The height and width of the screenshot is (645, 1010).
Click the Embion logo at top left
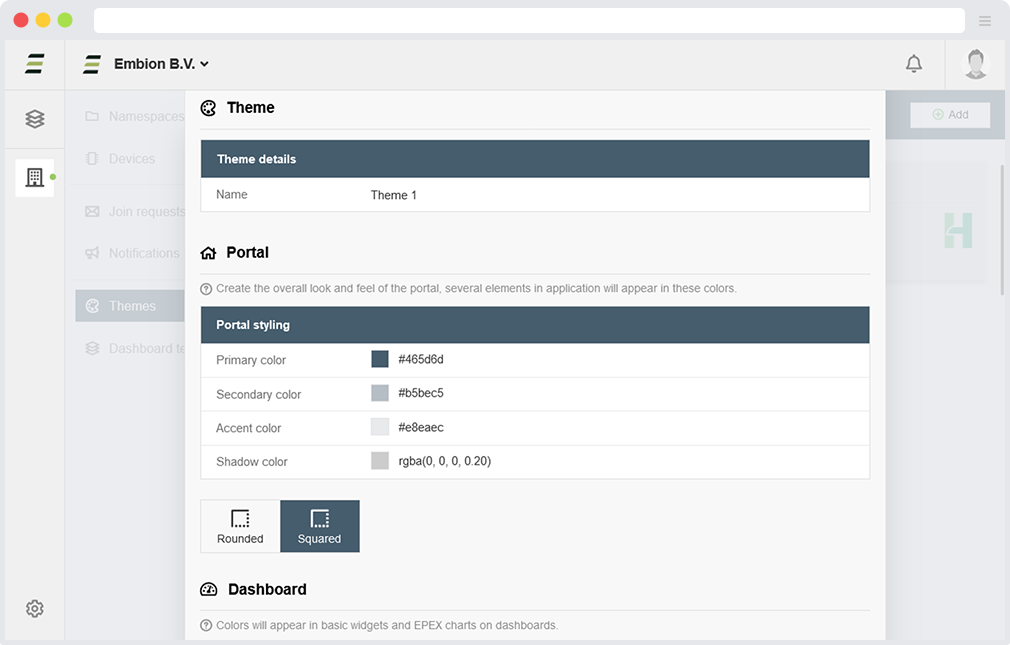35,64
